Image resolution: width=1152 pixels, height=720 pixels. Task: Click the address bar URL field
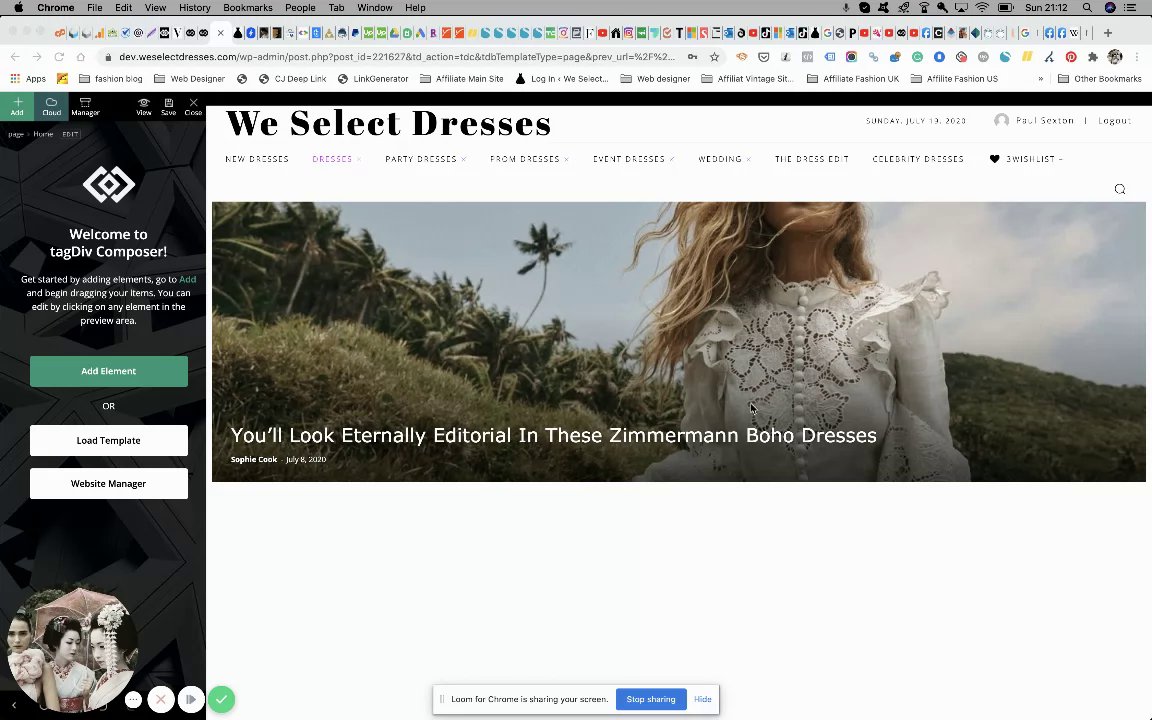pos(397,57)
